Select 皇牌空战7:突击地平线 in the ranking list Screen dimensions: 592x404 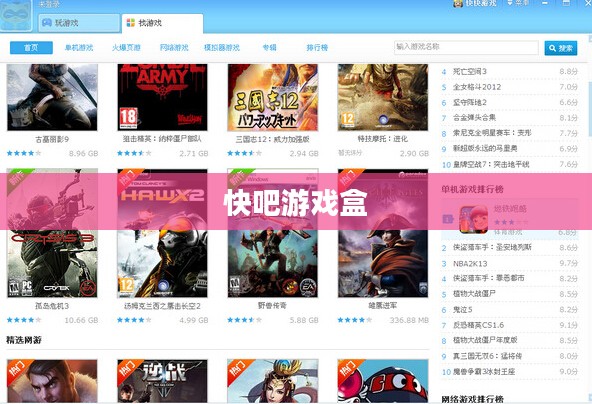tap(491, 164)
